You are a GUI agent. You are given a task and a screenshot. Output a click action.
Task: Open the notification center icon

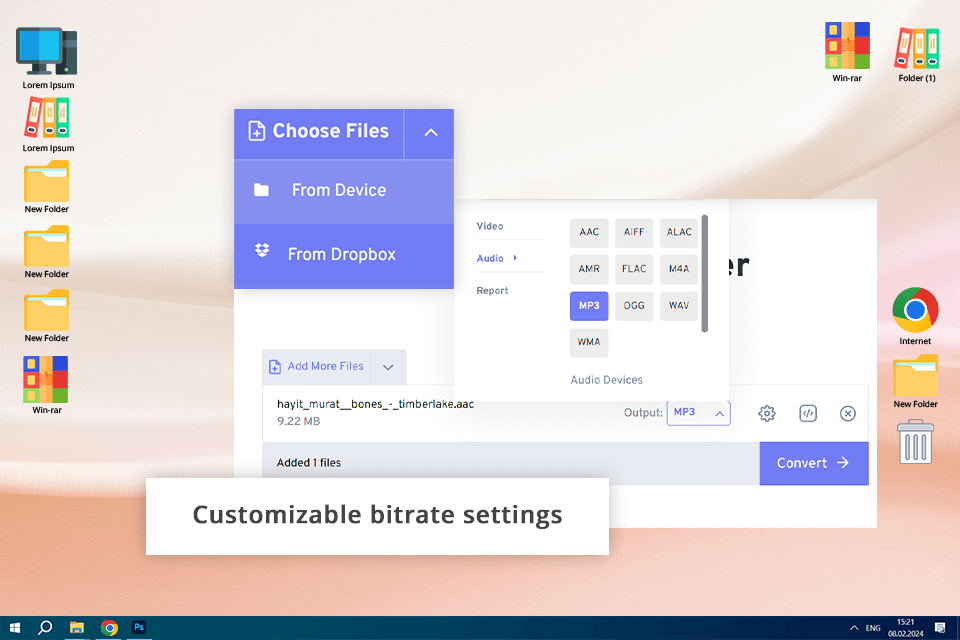click(x=940, y=628)
